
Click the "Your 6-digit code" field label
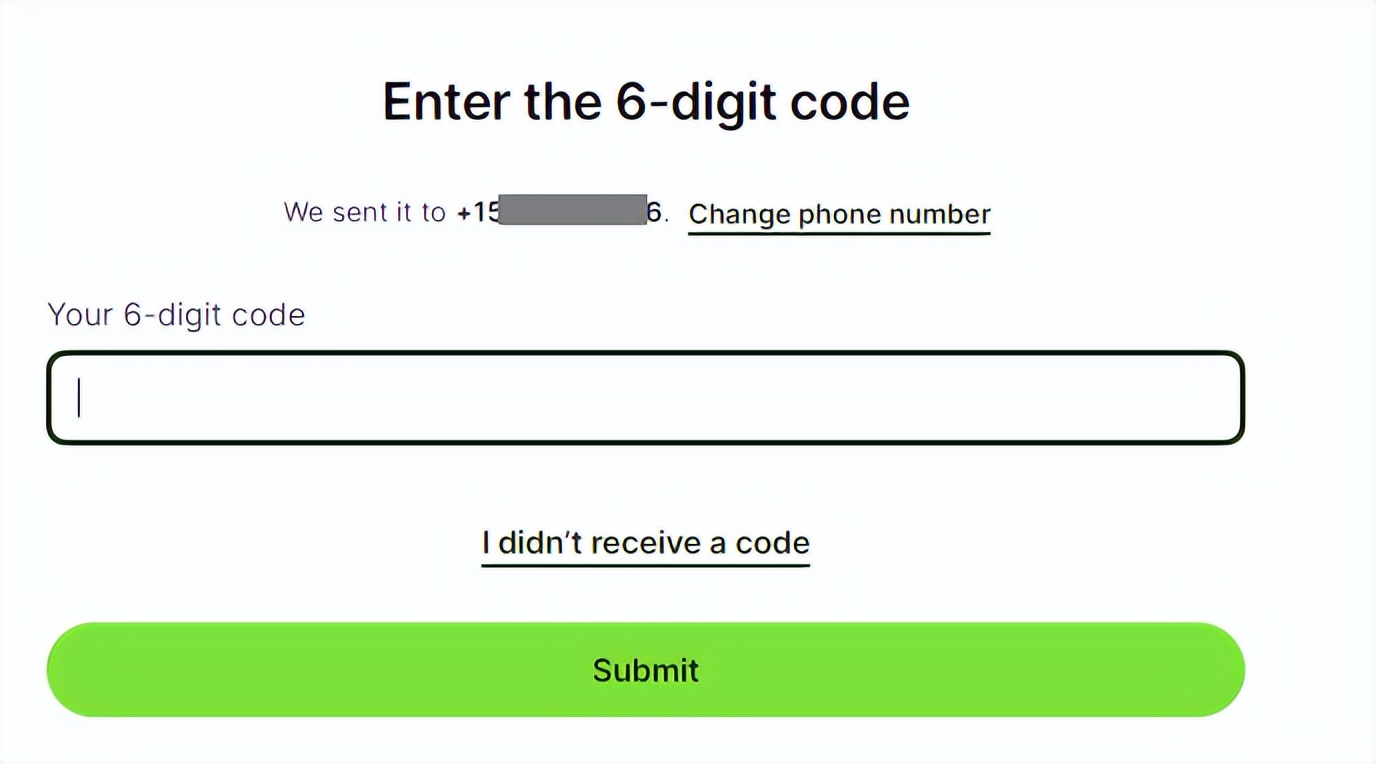tap(176, 315)
